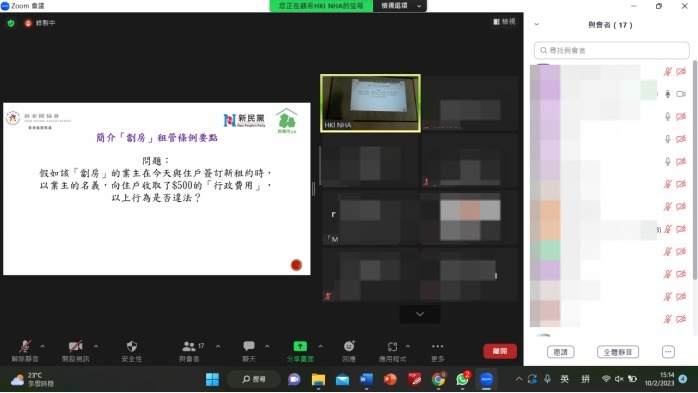Start video with the camera icon

pyautogui.click(x=75, y=346)
